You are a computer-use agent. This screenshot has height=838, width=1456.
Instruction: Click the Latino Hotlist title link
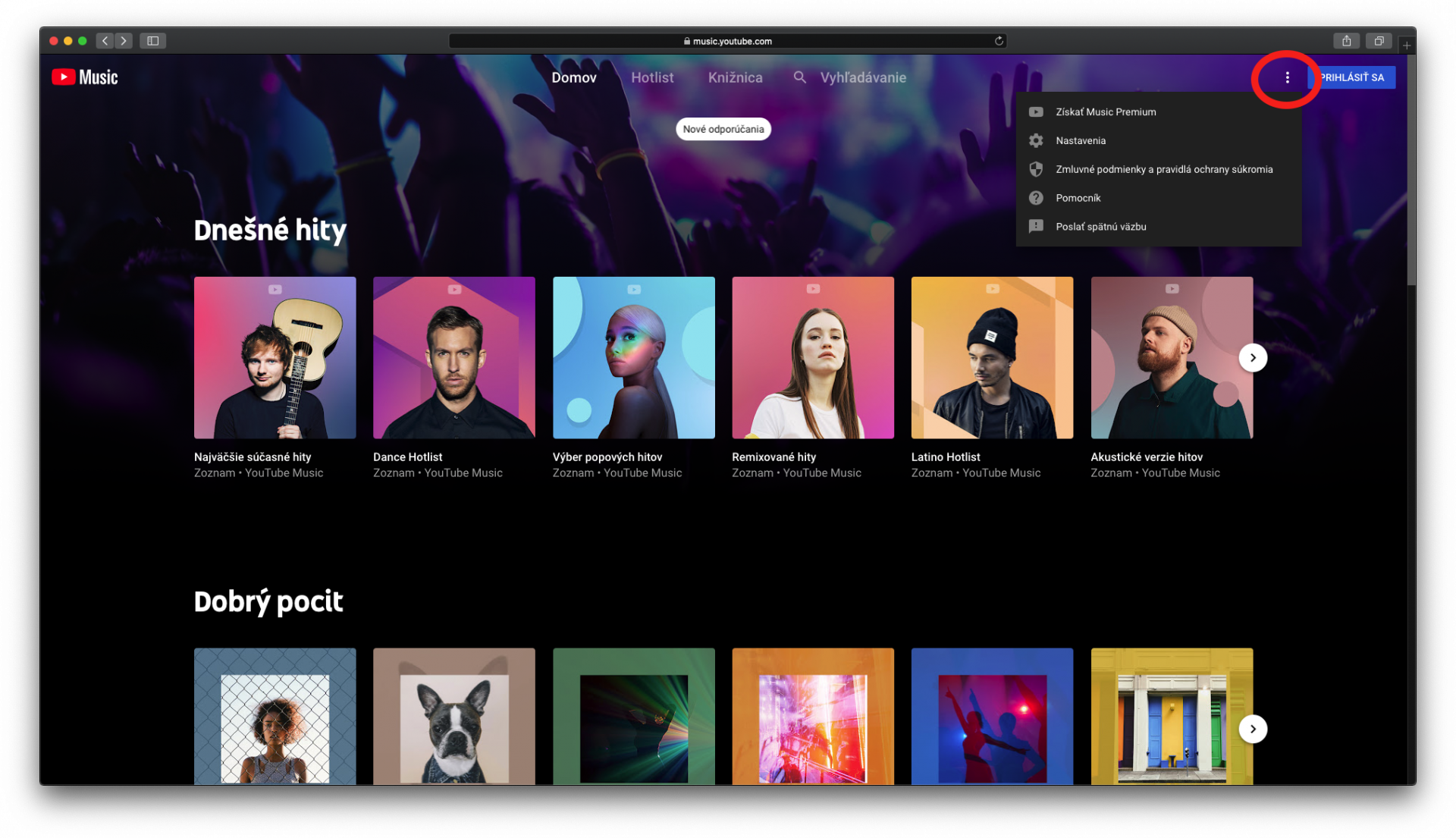tap(946, 457)
